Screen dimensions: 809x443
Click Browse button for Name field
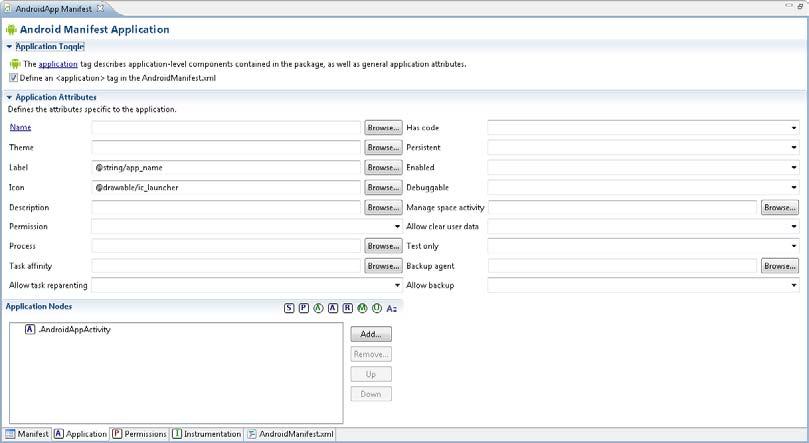[x=383, y=128]
